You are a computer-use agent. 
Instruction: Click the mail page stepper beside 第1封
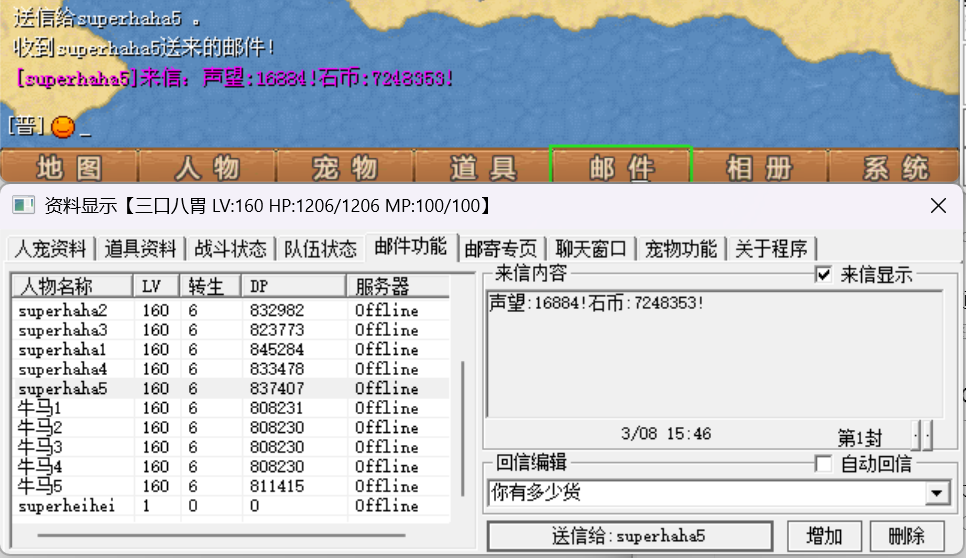click(923, 435)
